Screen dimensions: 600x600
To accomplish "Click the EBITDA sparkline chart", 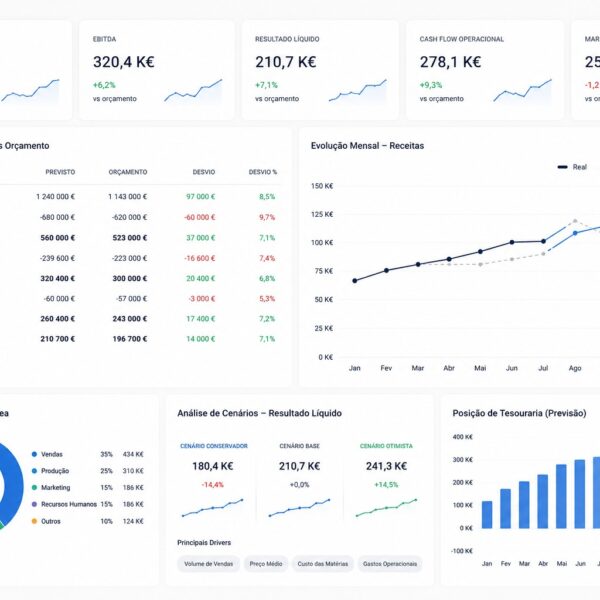I will click(193, 91).
